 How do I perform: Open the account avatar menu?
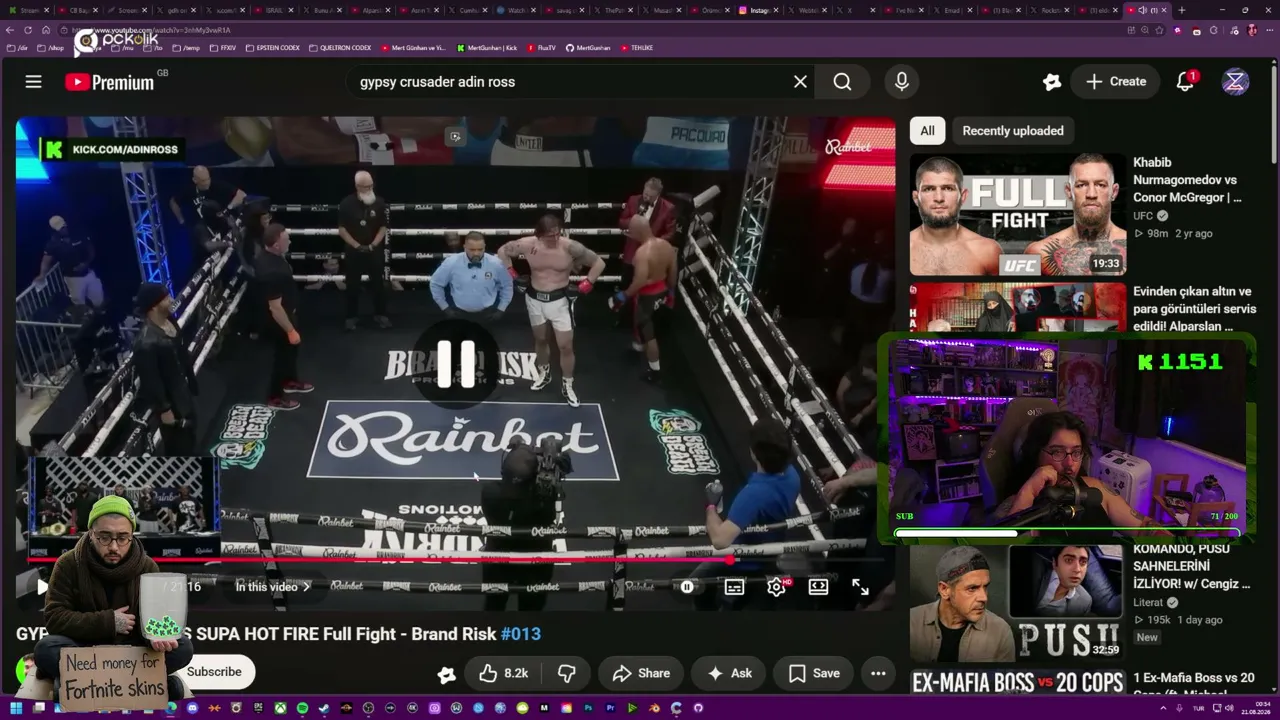click(1235, 82)
